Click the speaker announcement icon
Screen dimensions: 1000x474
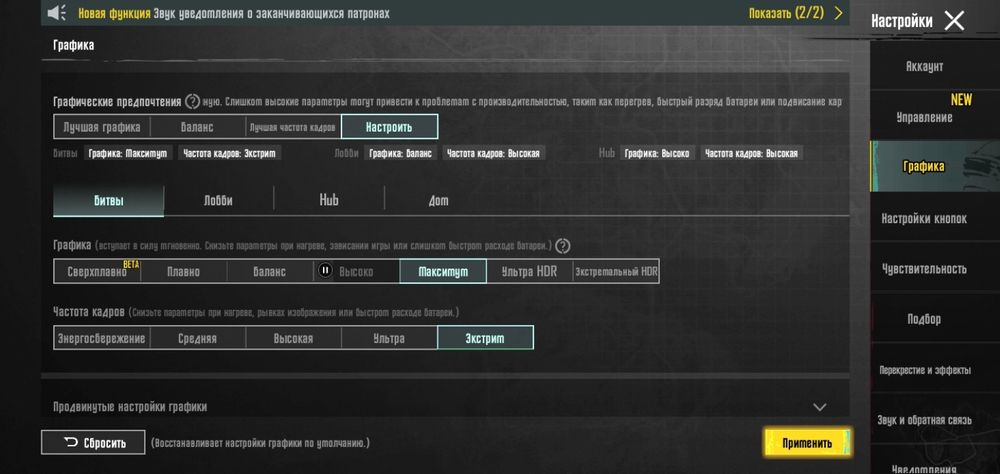coord(57,13)
